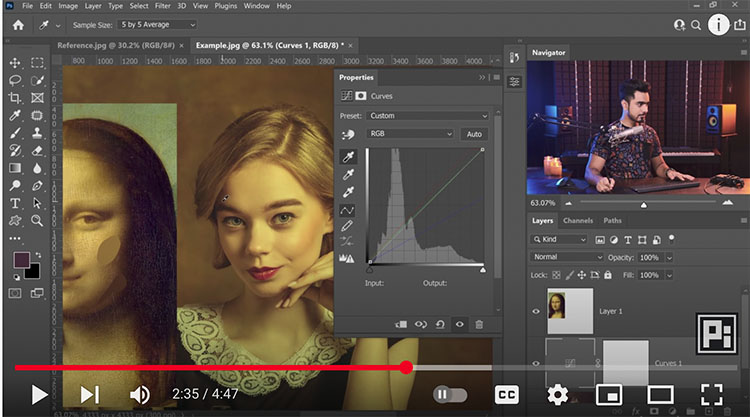This screenshot has height=417, width=750.
Task: Select the Type tool
Action: [15, 203]
